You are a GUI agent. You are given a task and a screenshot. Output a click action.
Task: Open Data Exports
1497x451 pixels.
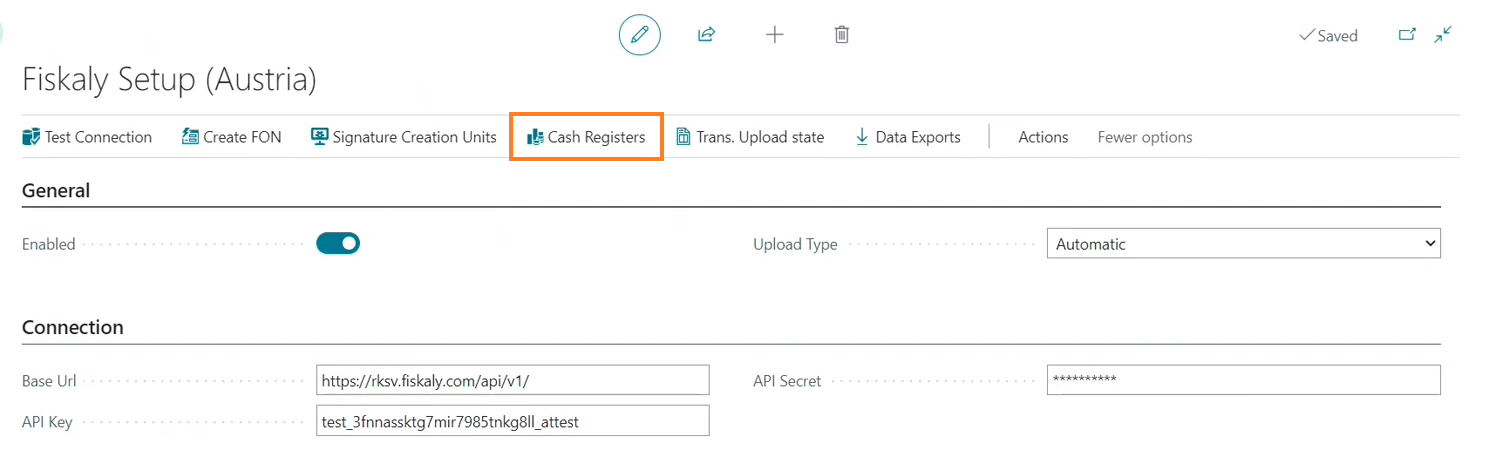click(908, 137)
